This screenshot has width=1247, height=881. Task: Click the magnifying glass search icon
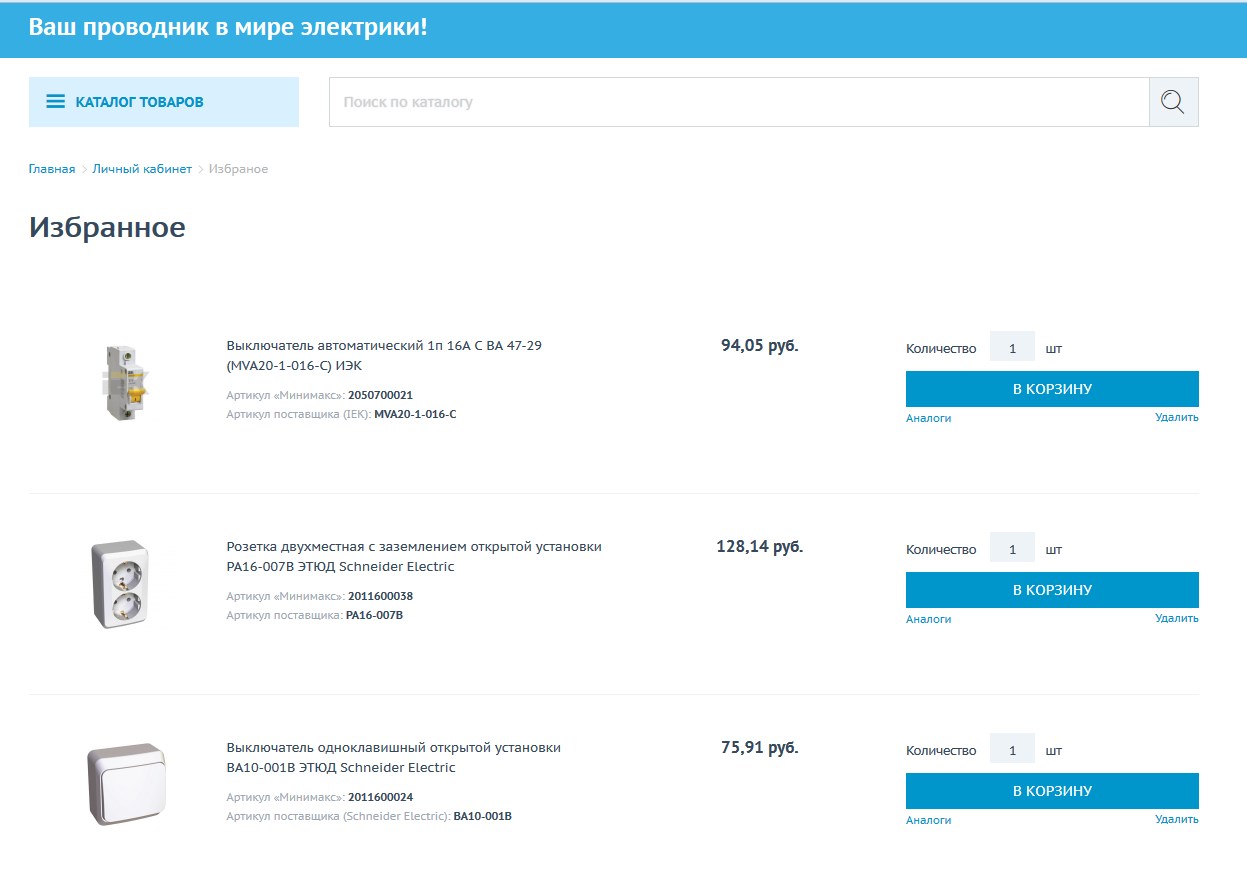1173,102
